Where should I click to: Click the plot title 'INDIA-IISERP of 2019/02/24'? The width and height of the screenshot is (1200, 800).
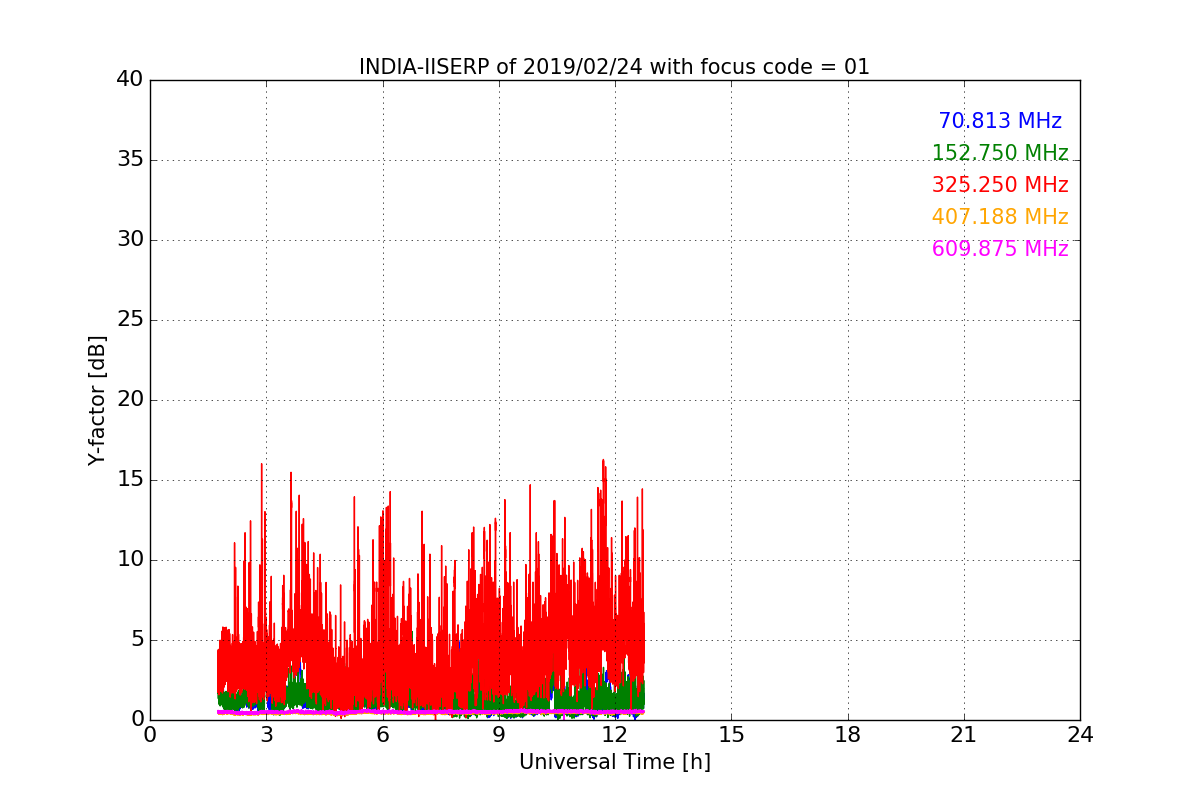[x=614, y=67]
